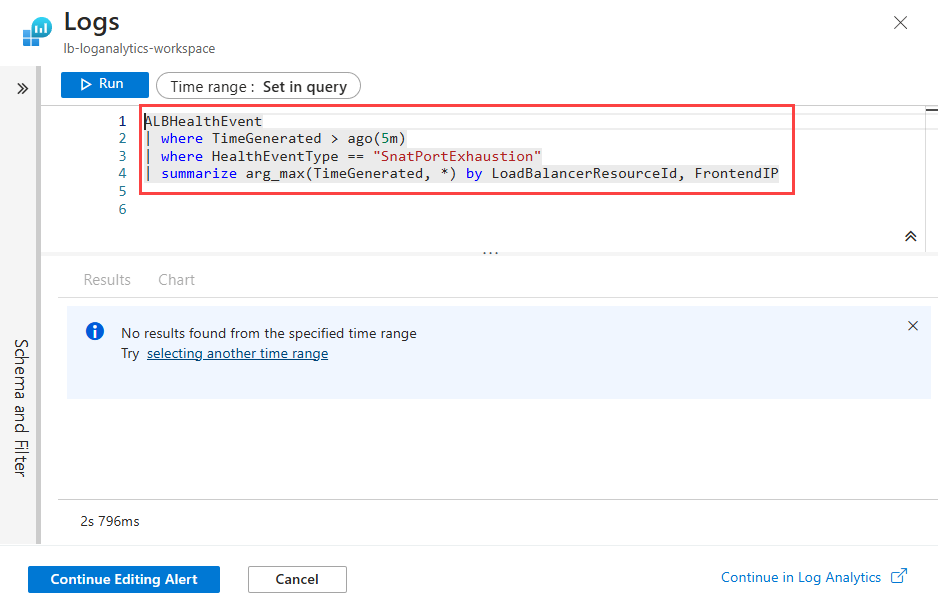
Task: Open the Time range selector
Action: click(258, 86)
